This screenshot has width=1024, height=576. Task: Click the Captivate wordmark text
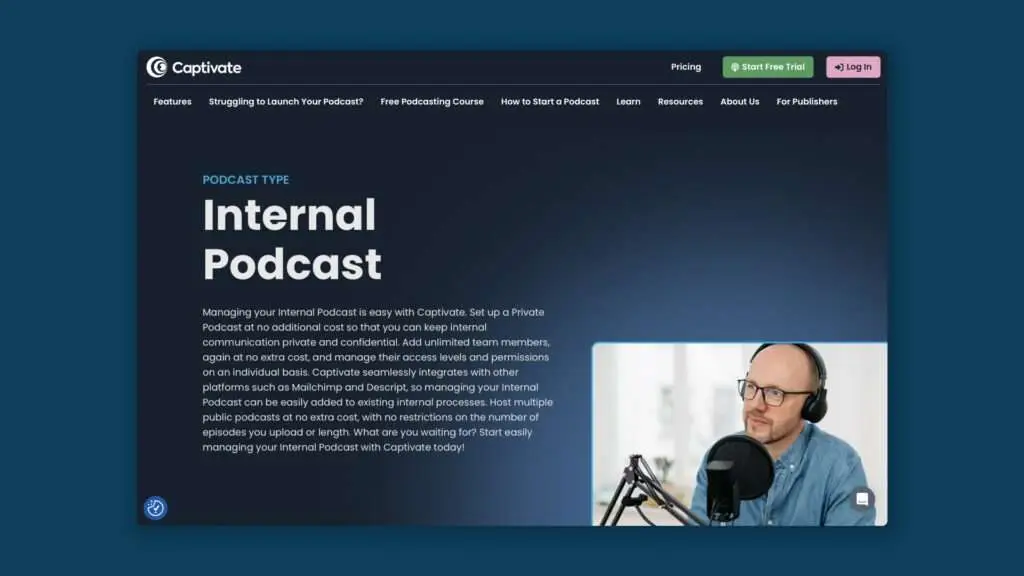click(207, 68)
